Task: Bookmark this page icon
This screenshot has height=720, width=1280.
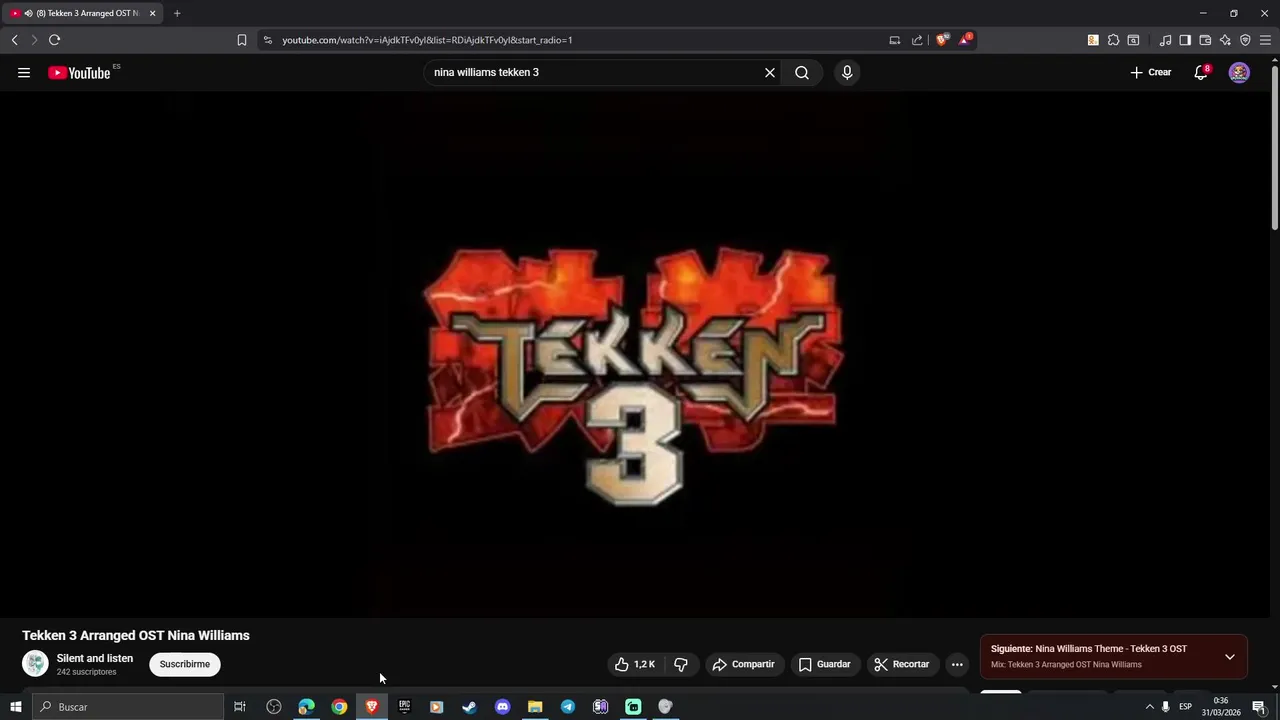Action: click(241, 40)
